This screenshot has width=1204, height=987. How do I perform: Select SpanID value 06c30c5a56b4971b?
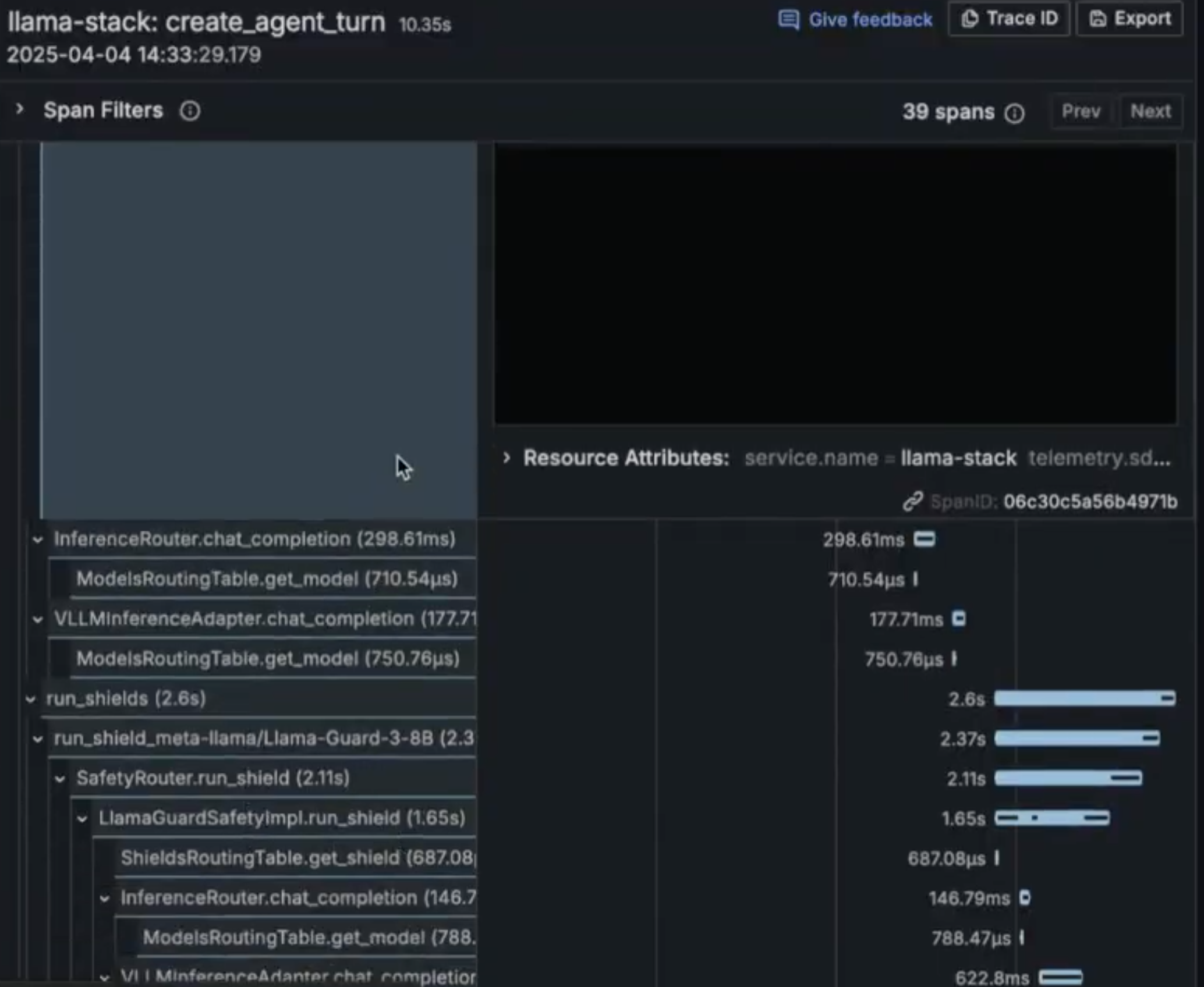point(1090,502)
